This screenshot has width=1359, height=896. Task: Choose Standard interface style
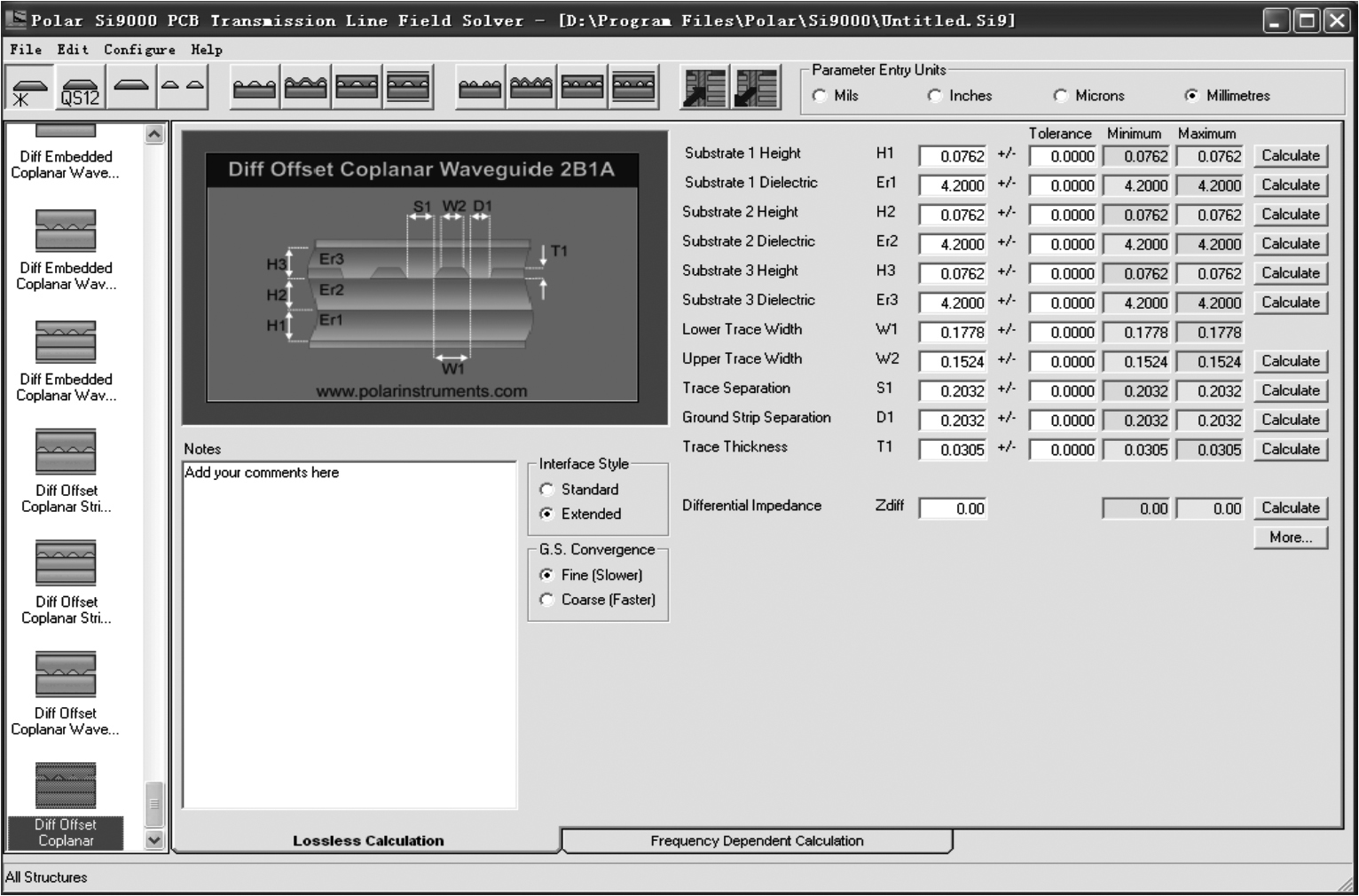547,490
